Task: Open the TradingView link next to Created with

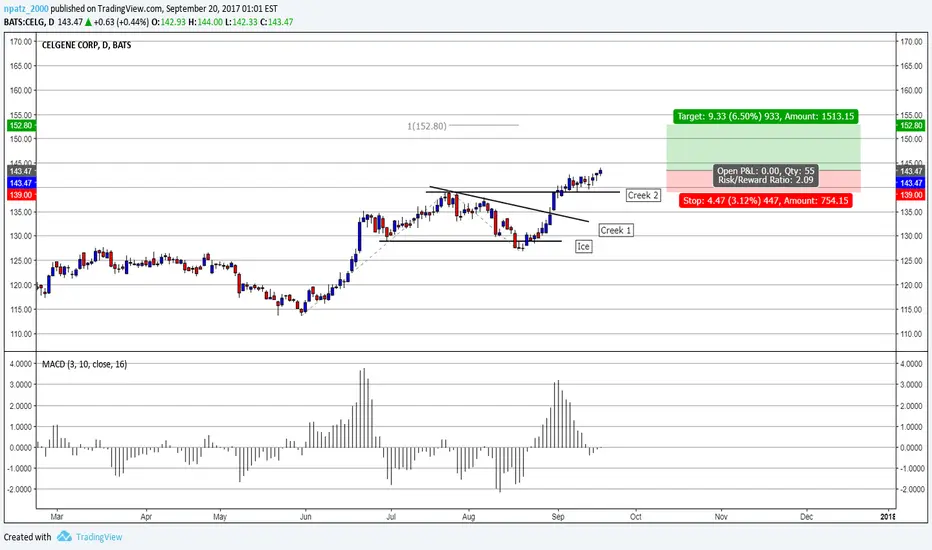Action: tap(99, 537)
